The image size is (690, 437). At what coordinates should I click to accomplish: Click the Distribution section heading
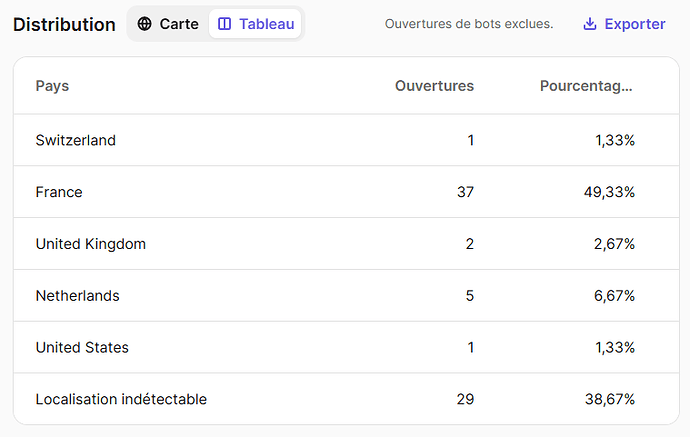tap(64, 24)
